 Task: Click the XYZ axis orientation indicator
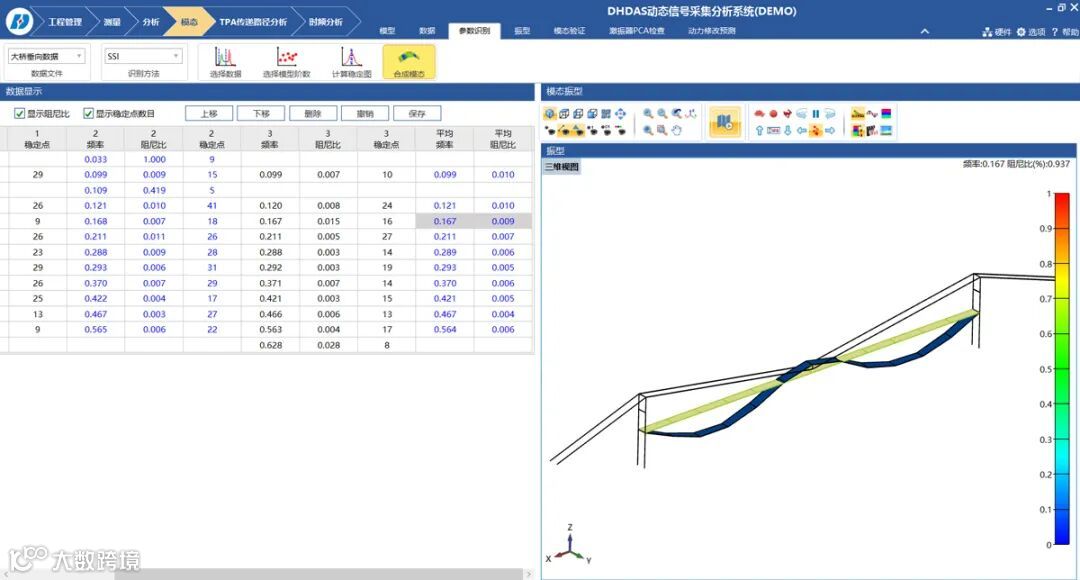tap(569, 546)
